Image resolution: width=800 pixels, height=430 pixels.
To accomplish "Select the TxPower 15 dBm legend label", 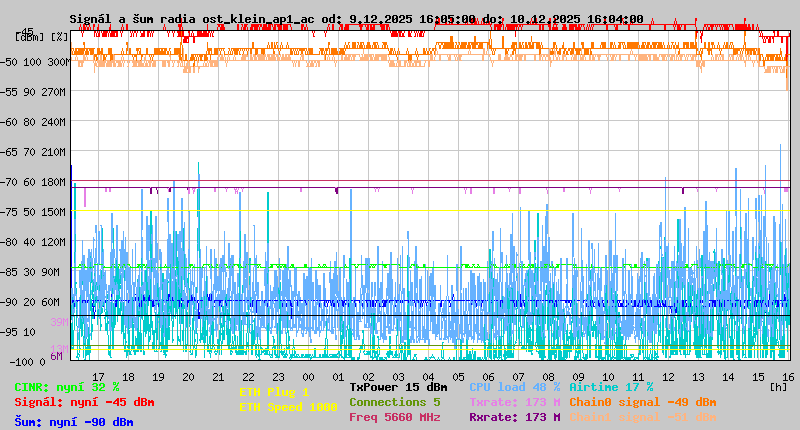I will click(x=398, y=387).
